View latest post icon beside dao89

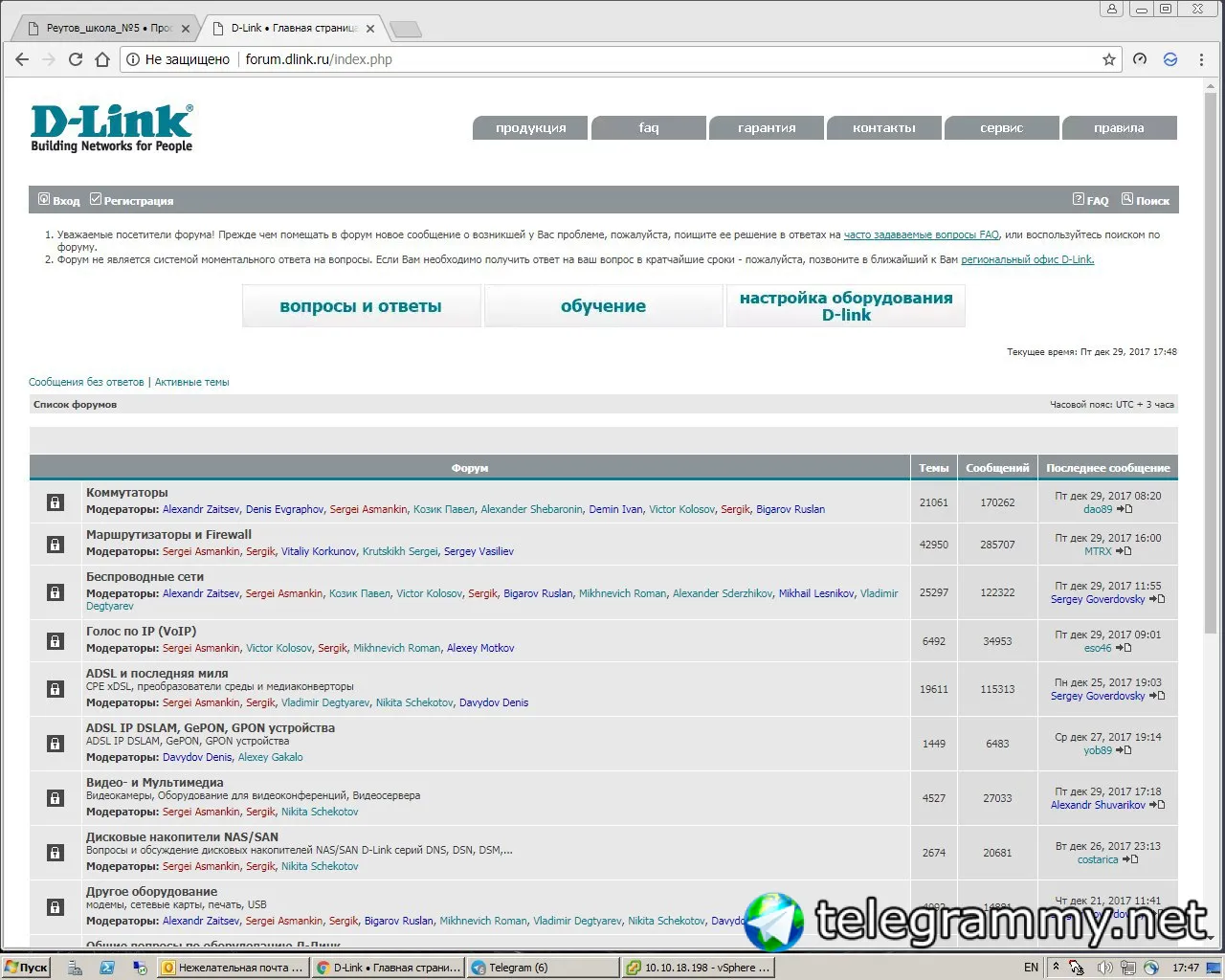(1125, 509)
